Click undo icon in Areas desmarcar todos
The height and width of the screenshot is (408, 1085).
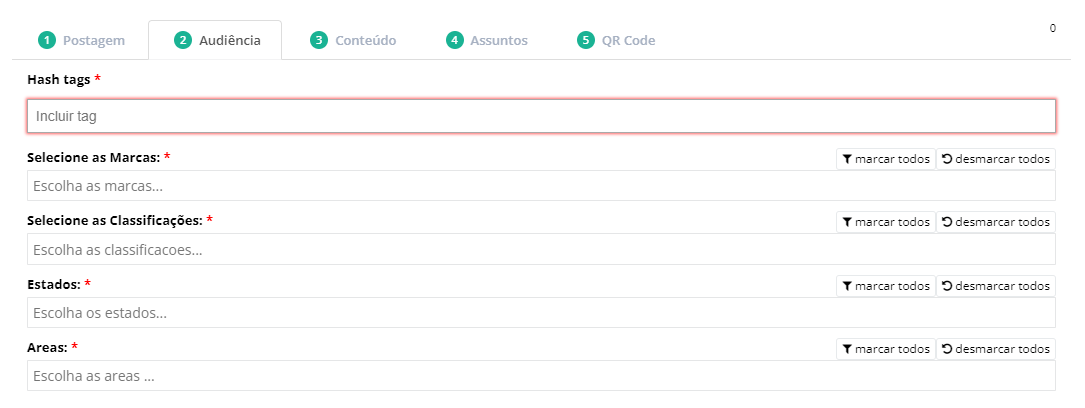tap(947, 349)
